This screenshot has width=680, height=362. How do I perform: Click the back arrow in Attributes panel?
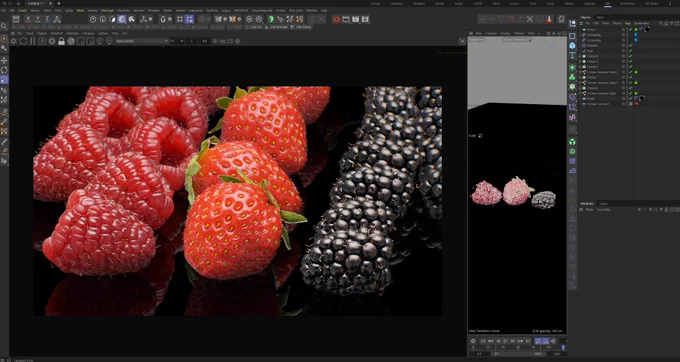coord(640,210)
